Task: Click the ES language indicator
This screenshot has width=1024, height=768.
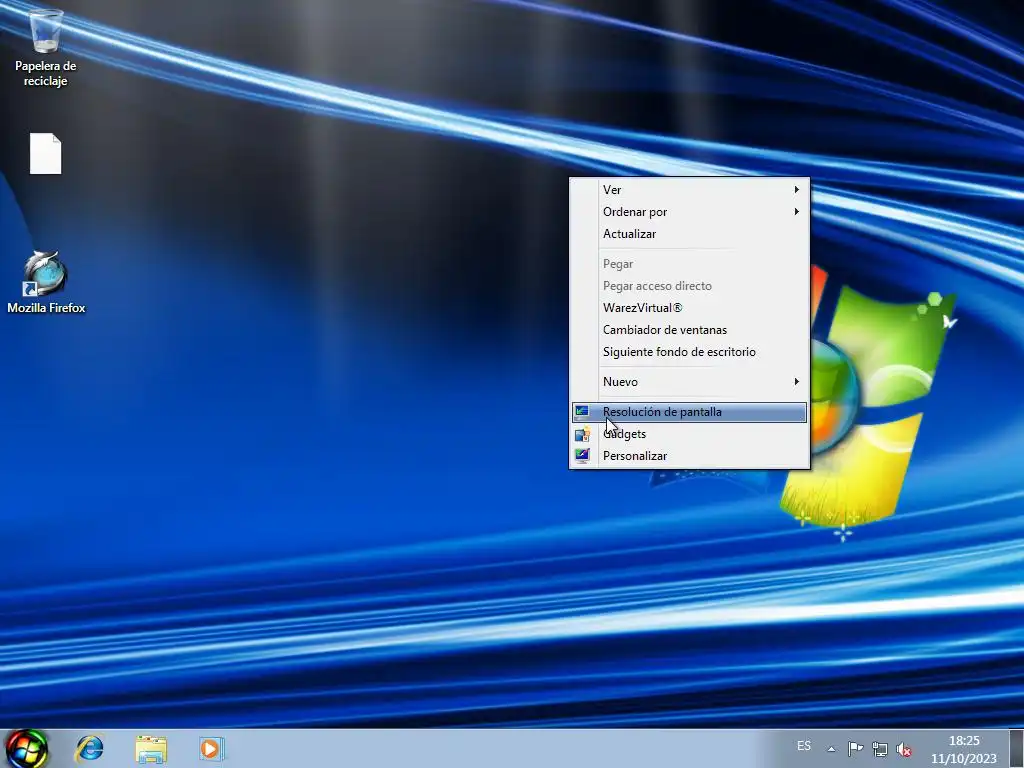Action: pyautogui.click(x=804, y=746)
